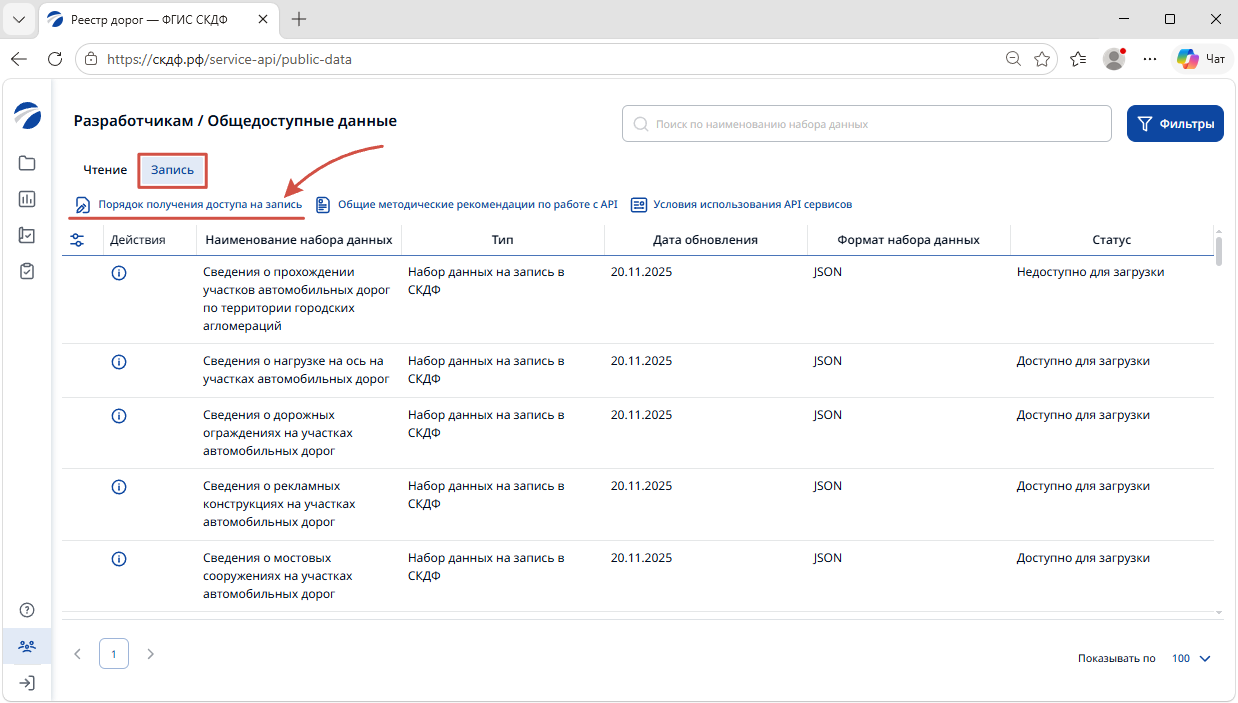Click the dataset name search field
Screen dimensions: 1238x703
pyautogui.click(x=867, y=124)
